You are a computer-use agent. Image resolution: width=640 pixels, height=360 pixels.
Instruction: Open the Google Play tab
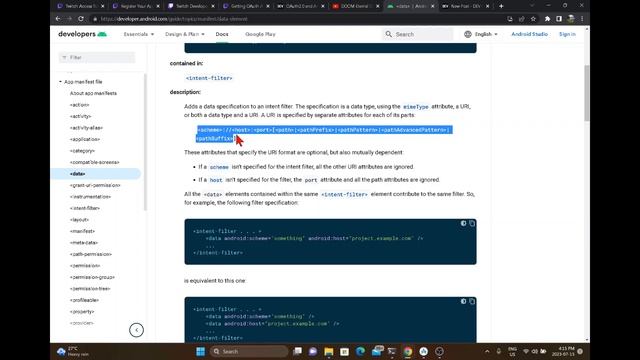(x=260, y=34)
